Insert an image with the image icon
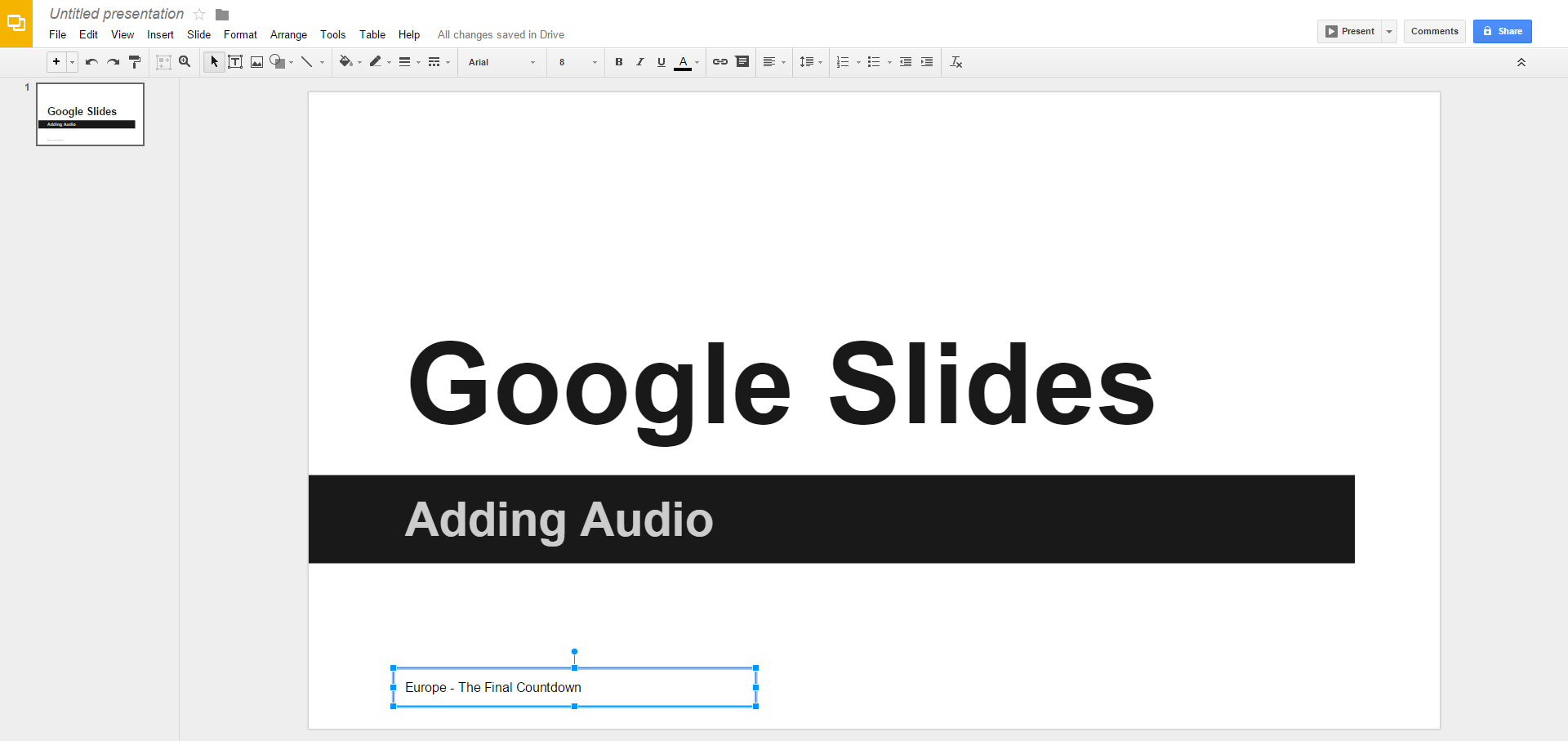1568x741 pixels. [256, 62]
